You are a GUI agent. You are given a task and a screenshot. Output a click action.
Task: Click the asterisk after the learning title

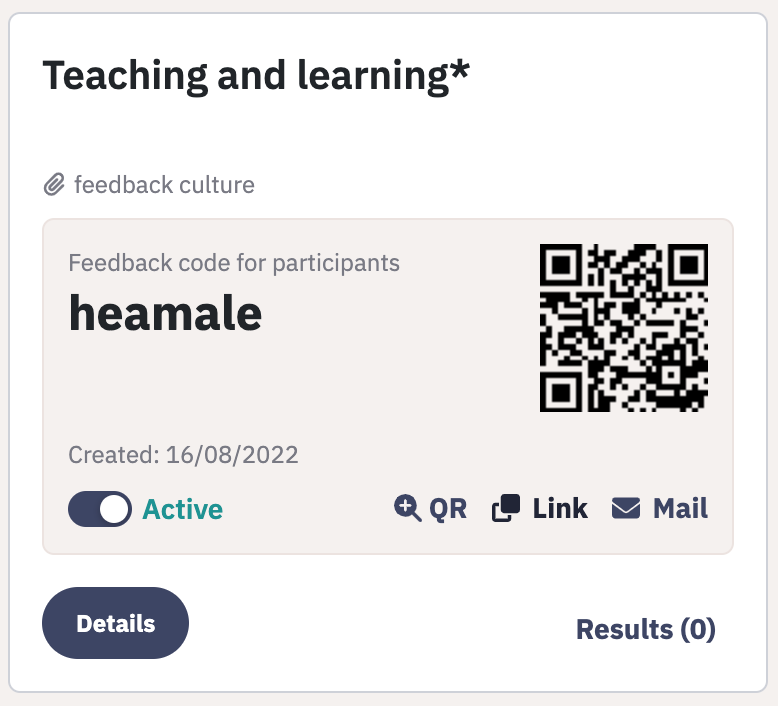click(x=460, y=70)
